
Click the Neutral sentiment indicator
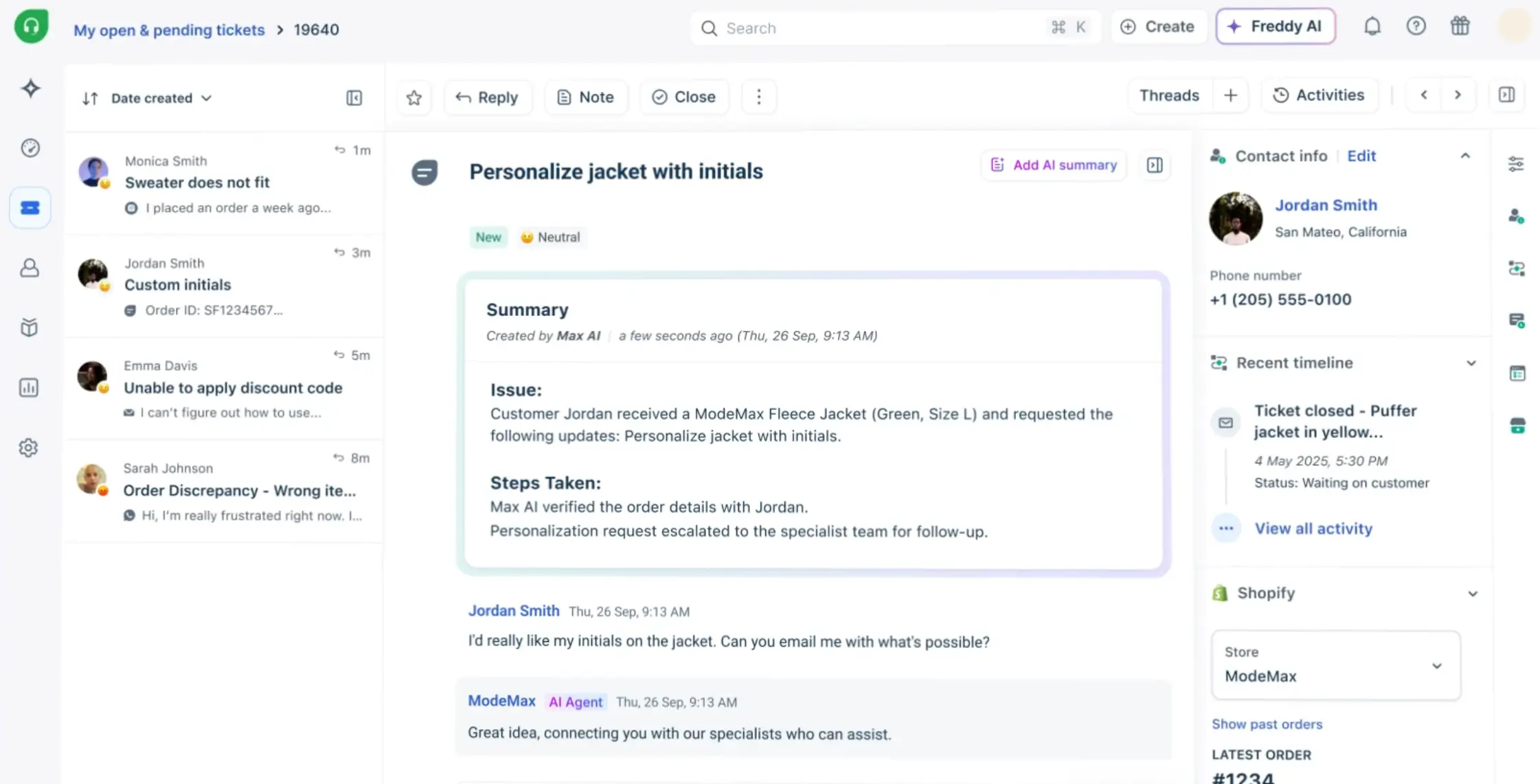[551, 237]
